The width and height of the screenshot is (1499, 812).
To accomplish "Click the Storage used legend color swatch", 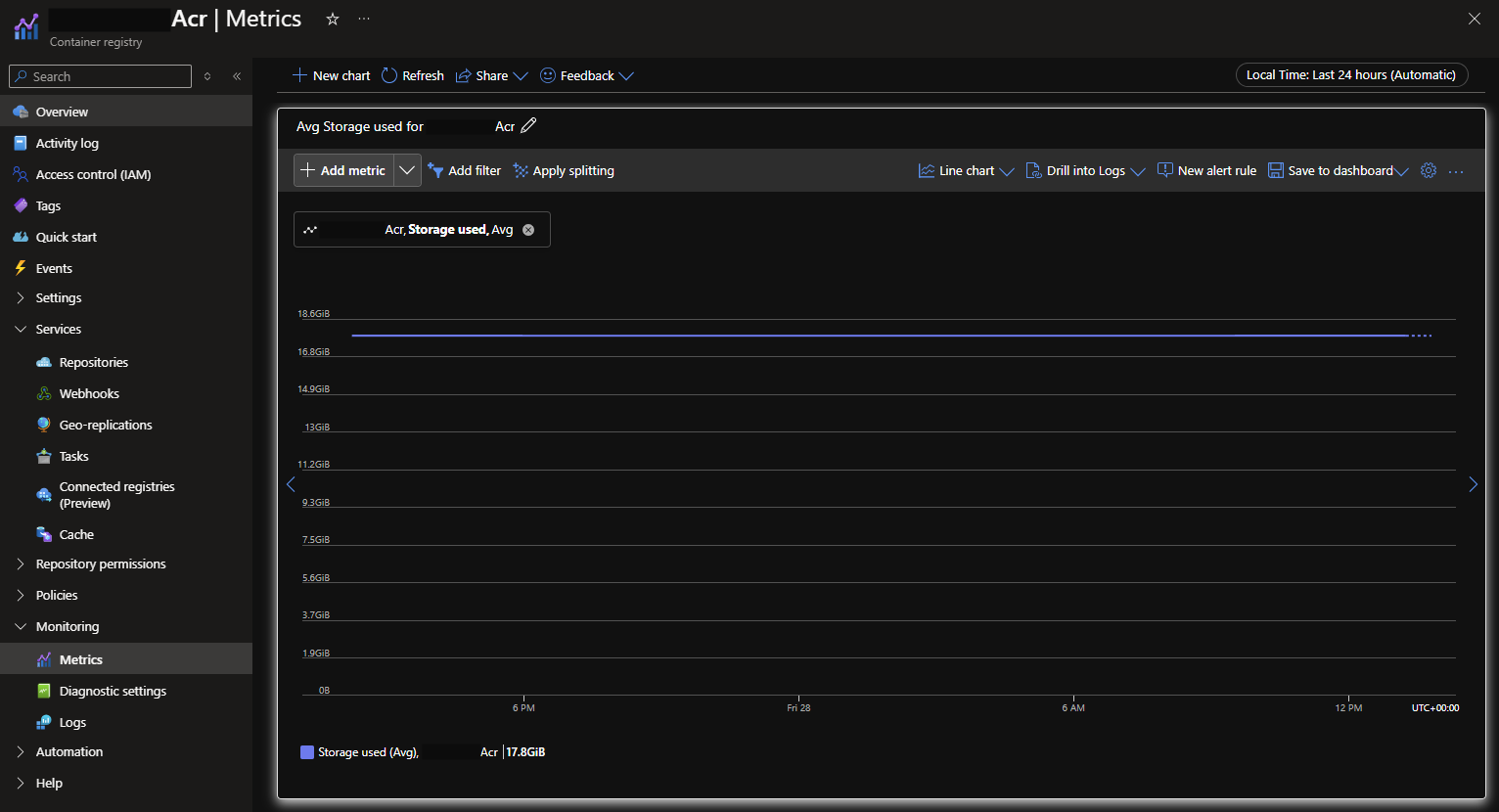I will 307,752.
